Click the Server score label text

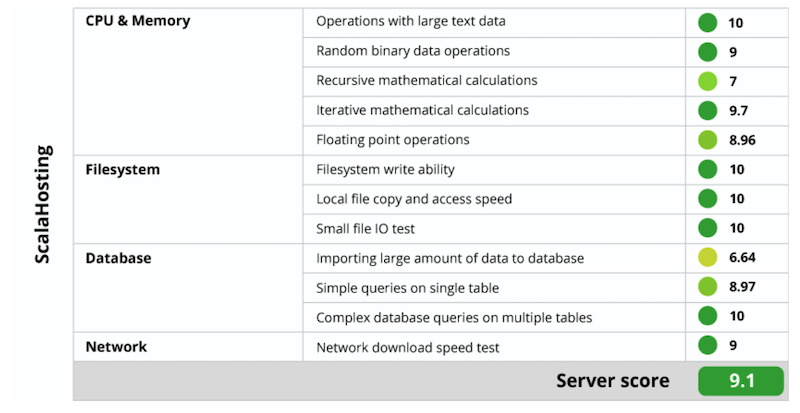pos(615,381)
